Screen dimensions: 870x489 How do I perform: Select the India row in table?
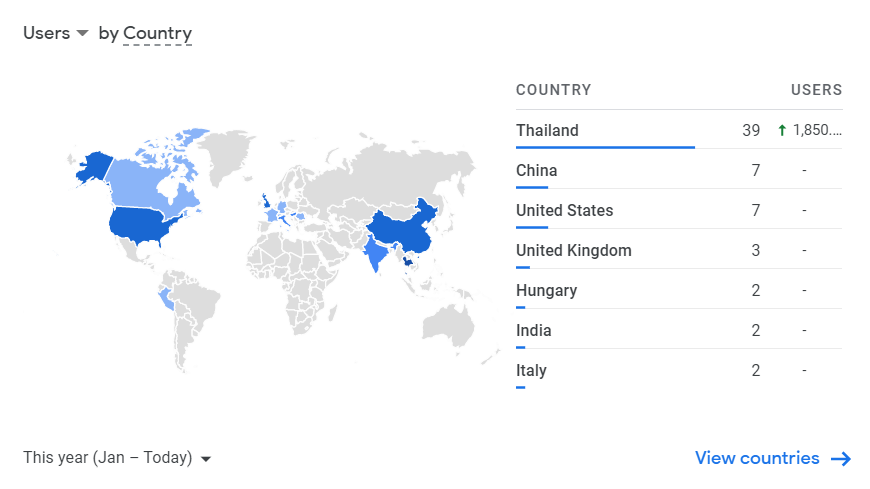point(679,330)
